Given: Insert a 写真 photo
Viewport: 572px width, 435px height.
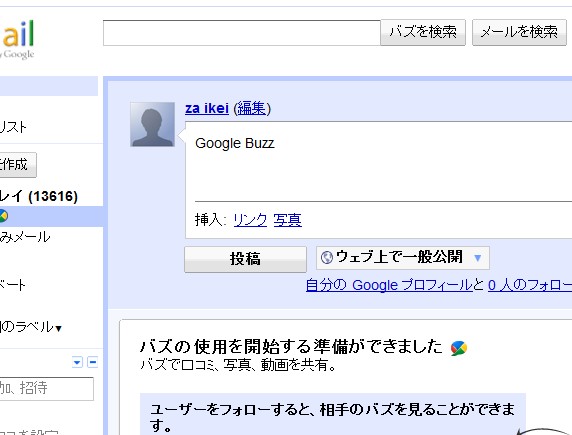Looking at the screenshot, I should click(287, 220).
